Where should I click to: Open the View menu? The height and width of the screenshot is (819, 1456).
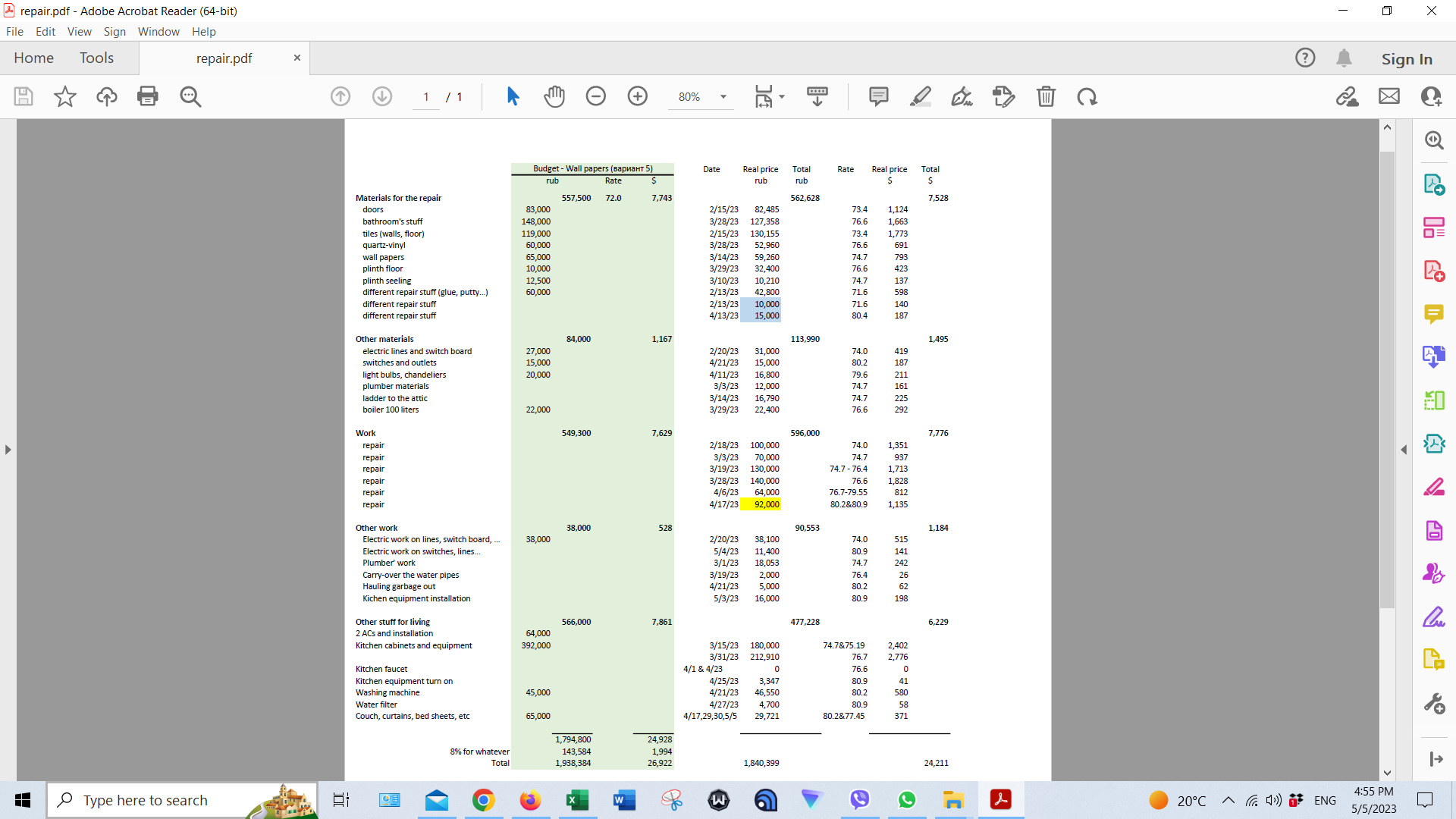click(79, 31)
